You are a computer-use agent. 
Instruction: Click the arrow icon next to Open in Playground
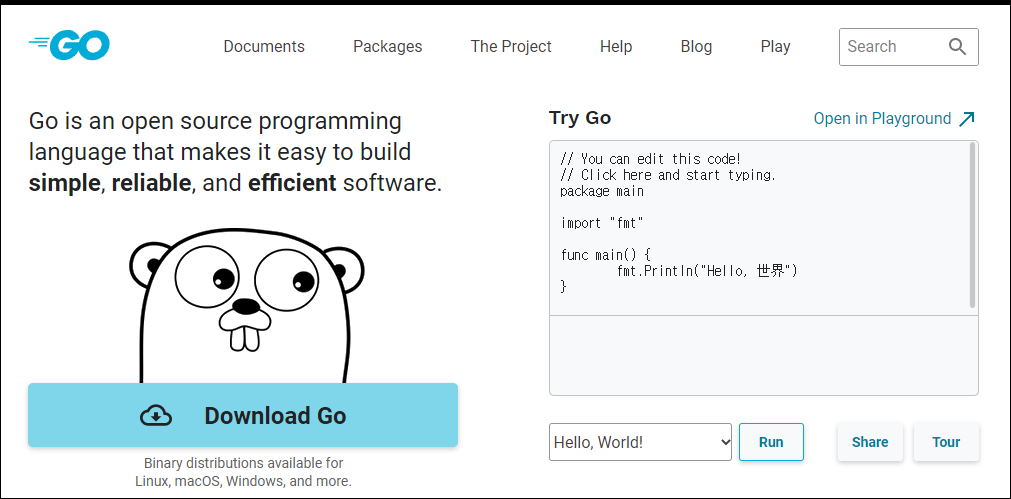(x=967, y=119)
